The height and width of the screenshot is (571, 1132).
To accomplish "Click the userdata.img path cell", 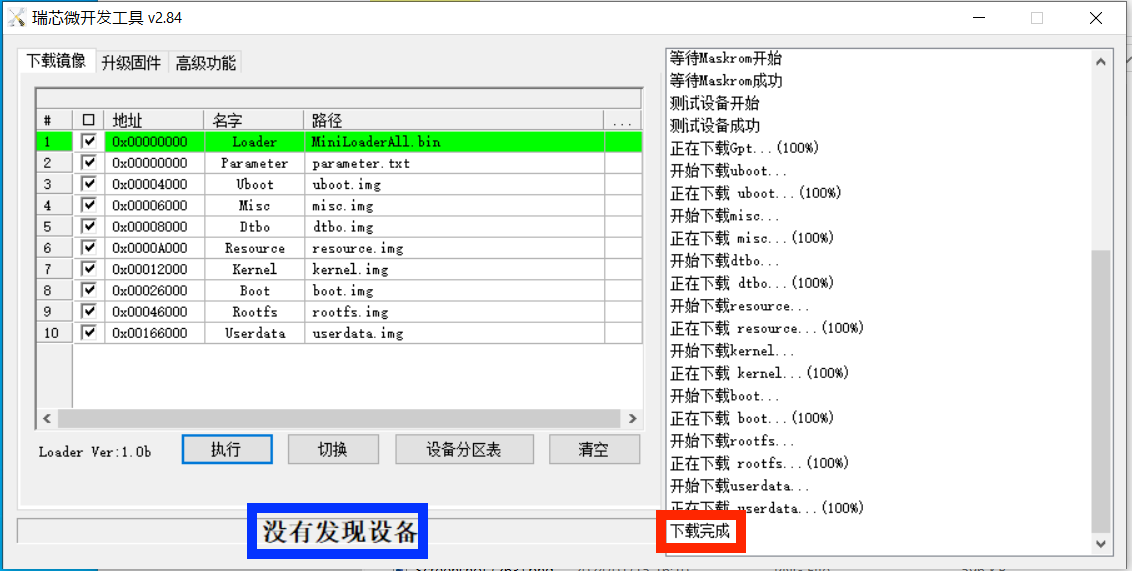I will (454, 333).
